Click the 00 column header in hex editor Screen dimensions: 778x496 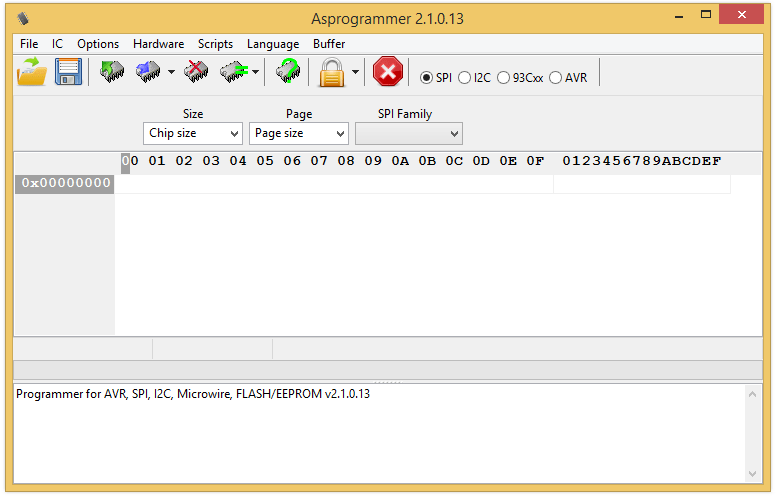pyautogui.click(x=130, y=161)
